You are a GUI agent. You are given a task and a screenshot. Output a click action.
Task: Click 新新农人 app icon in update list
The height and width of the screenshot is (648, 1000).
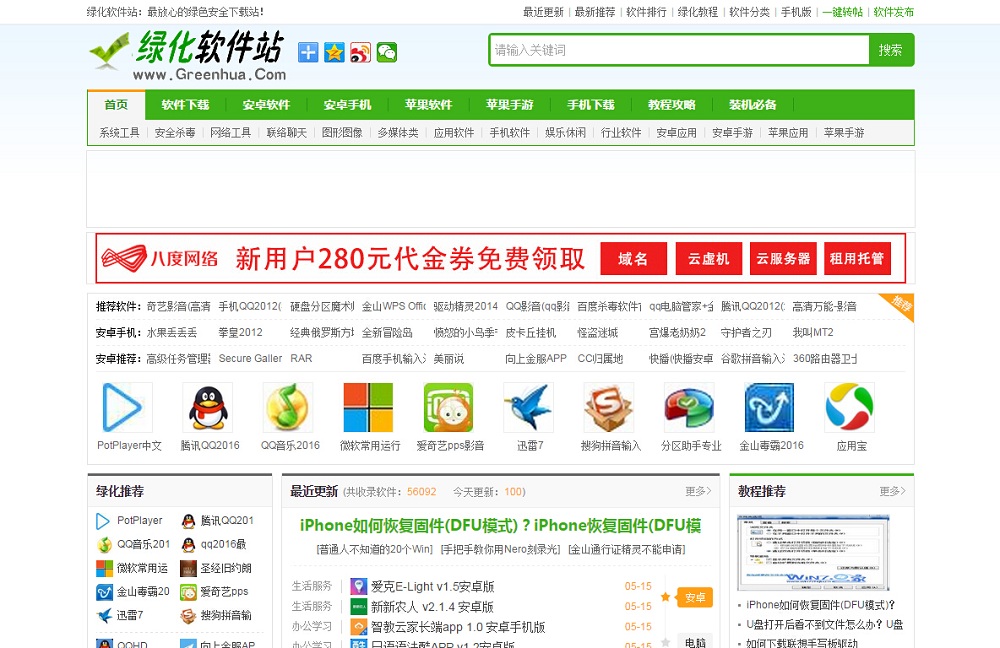359,607
